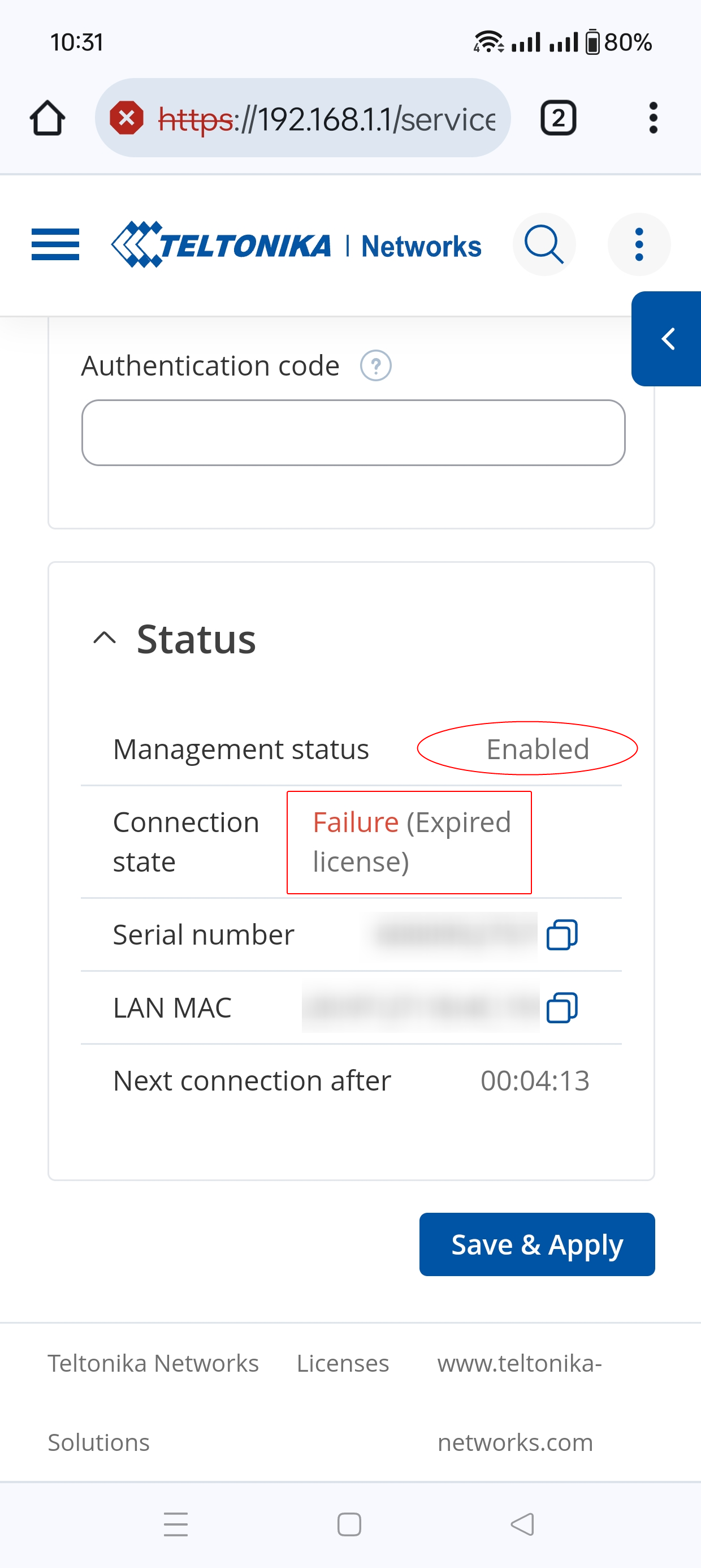Screen dimensions: 701x1568
Task: Tap the Save & Apply button
Action: point(536,1244)
